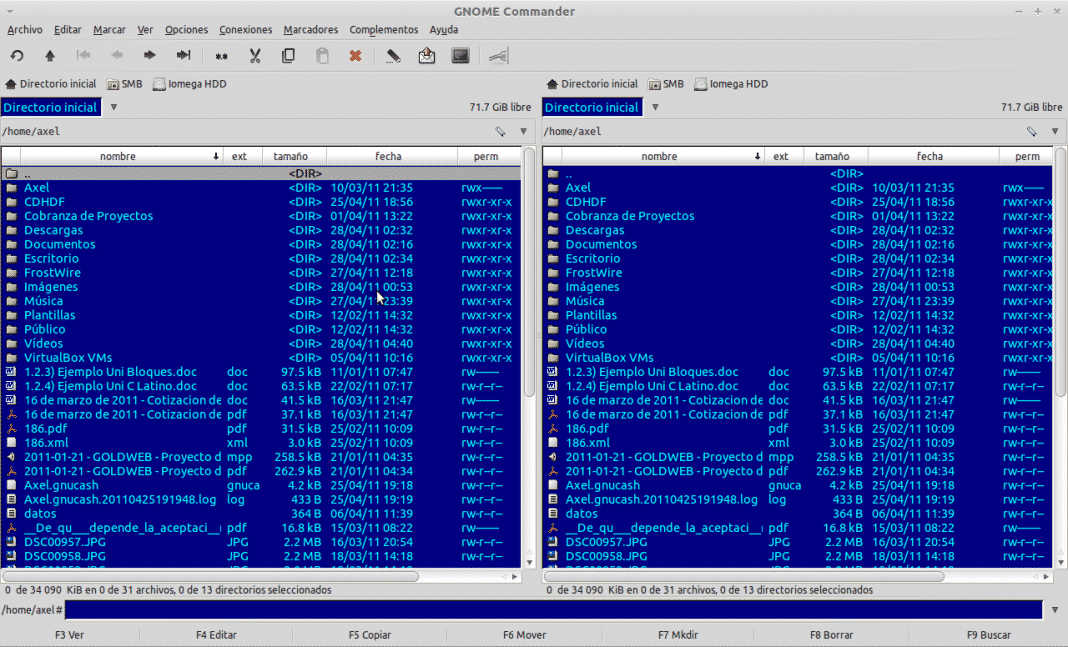Screen dimensions: 1068x647
Task: Open the Ayuda menu
Action: (443, 30)
